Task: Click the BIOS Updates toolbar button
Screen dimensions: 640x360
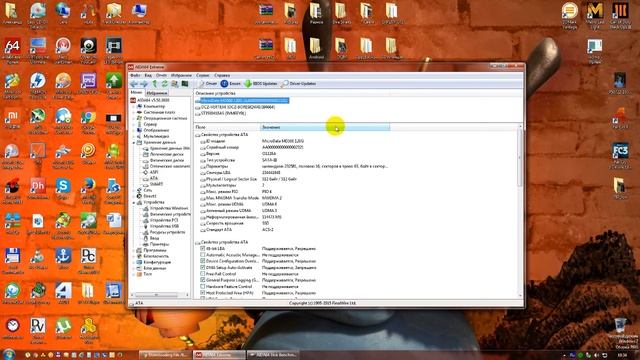Action: (x=261, y=84)
